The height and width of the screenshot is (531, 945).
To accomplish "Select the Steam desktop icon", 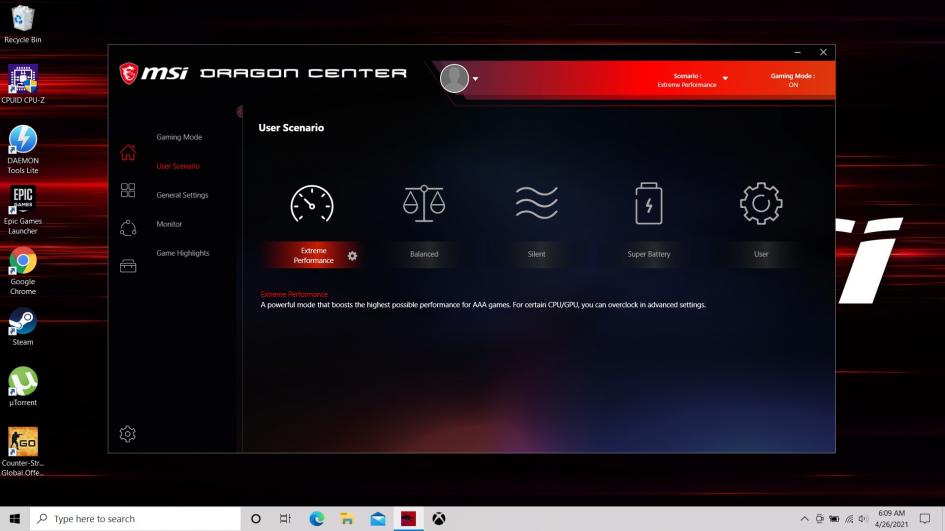I will (22, 327).
